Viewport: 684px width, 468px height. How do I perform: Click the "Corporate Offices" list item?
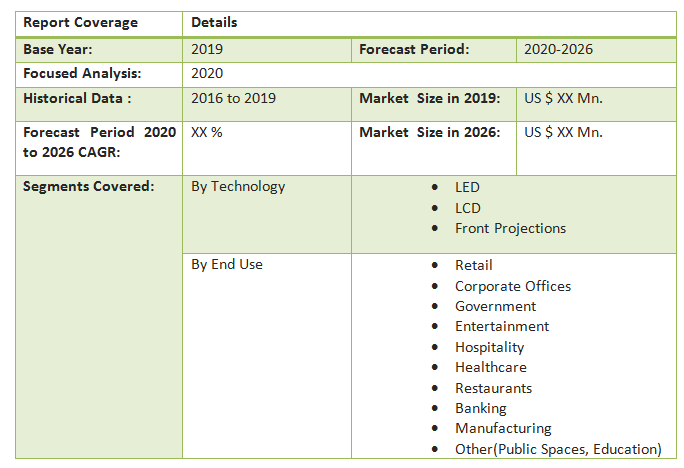[513, 286]
